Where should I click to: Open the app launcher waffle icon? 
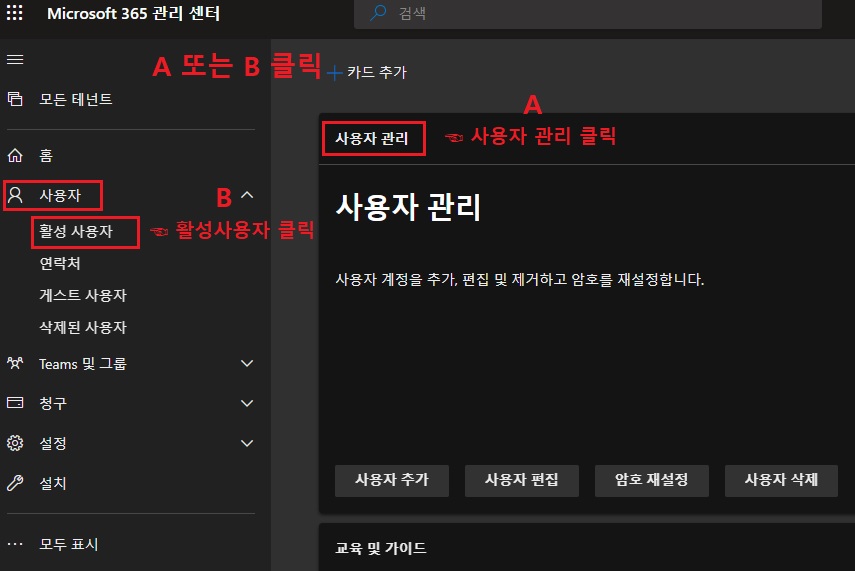[15, 13]
